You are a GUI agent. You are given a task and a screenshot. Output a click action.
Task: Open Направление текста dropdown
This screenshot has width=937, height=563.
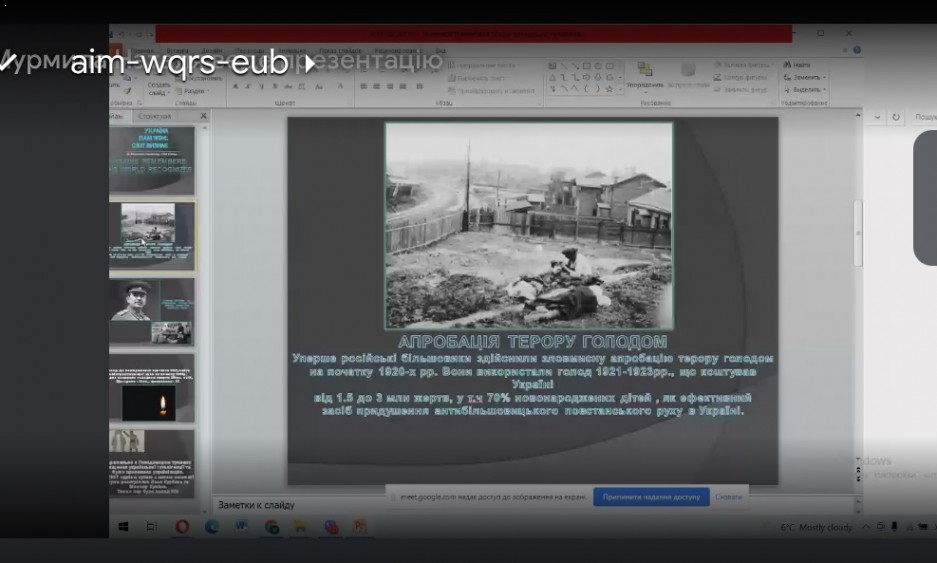483,65
